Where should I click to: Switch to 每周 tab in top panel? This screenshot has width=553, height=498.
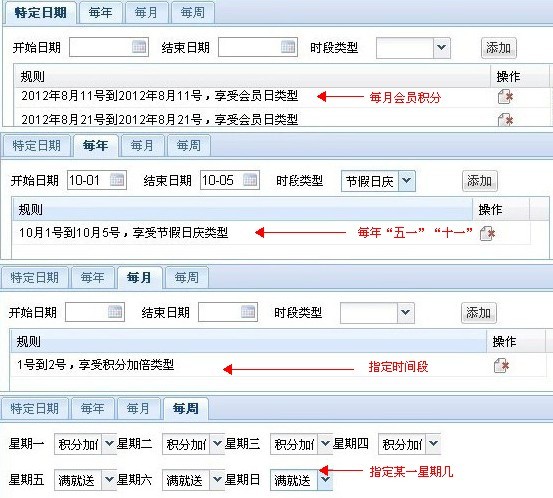pos(193,13)
